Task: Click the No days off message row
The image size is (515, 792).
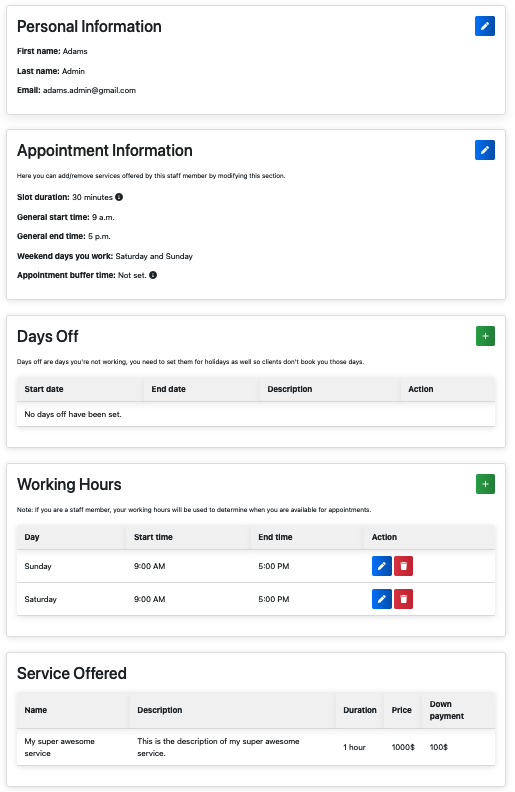Action: (256, 414)
